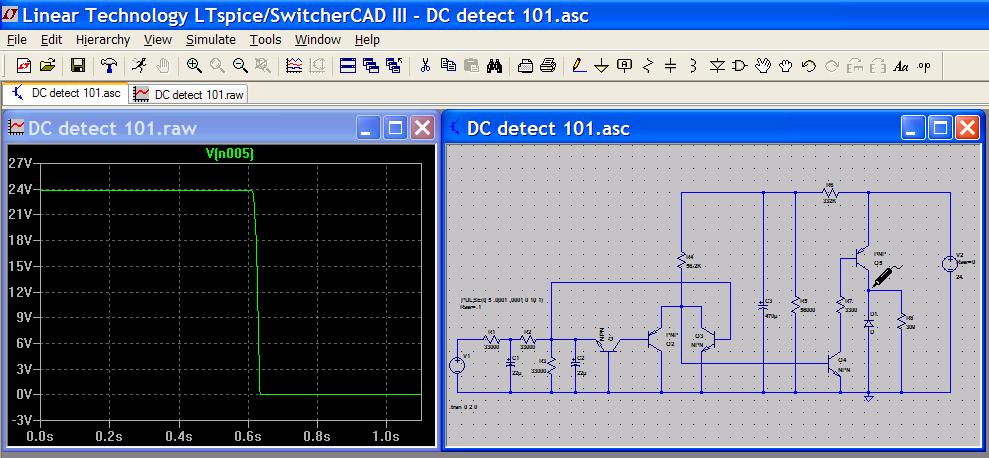The width and height of the screenshot is (989, 458).
Task: Maximize the DC detect 101.raw plot window
Action: coord(395,129)
